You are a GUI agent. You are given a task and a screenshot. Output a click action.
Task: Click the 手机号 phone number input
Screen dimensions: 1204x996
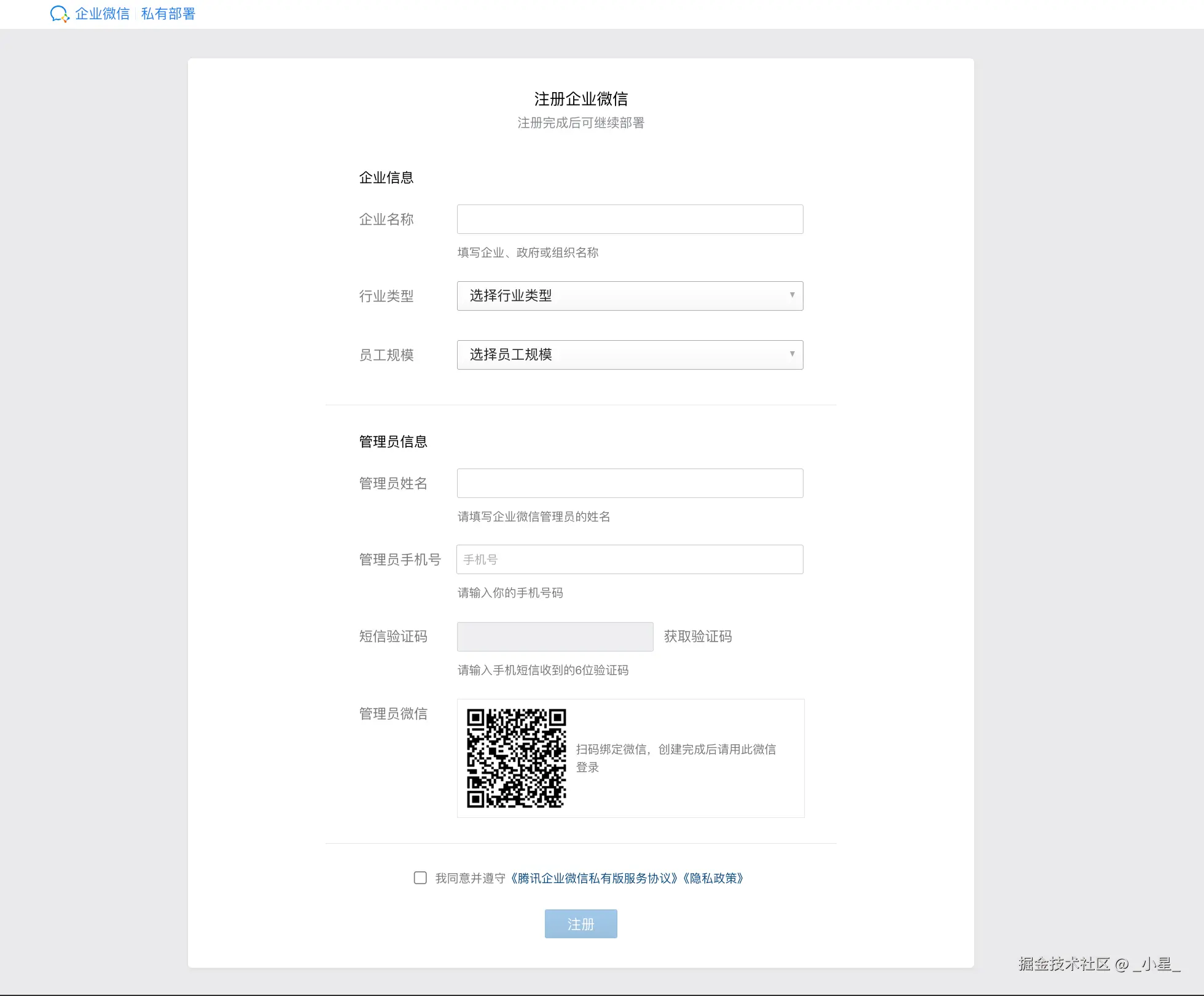tap(630, 559)
